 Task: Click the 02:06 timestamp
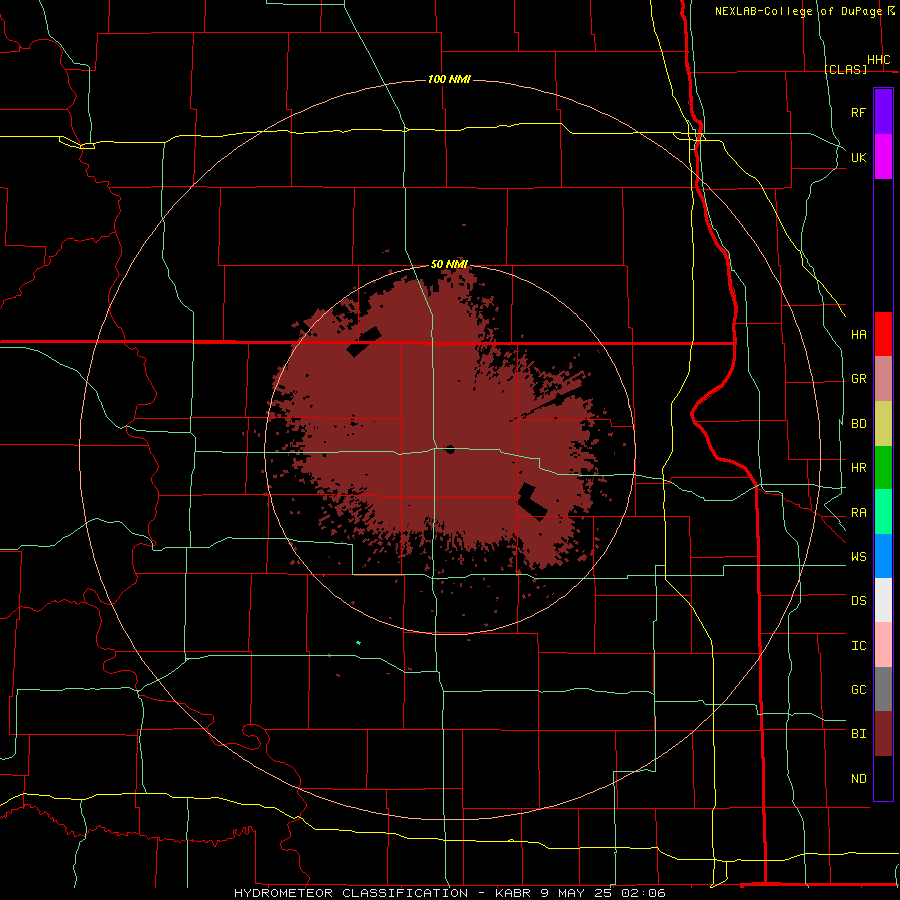pyautogui.click(x=643, y=893)
